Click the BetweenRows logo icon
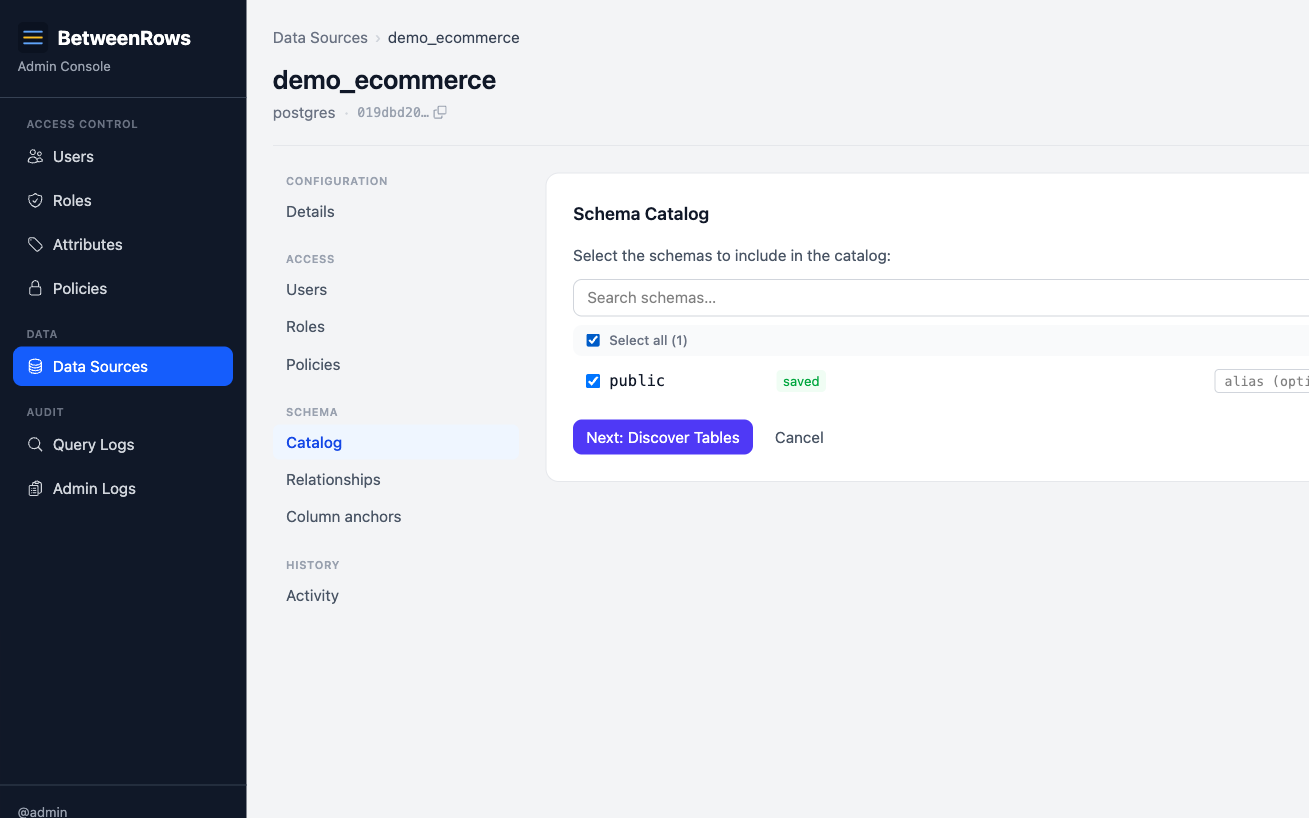 [33, 38]
